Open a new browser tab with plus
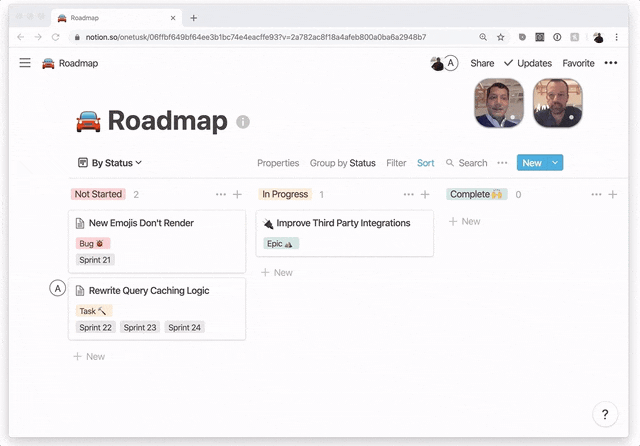Viewport: 640px width, 446px height. [x=194, y=18]
